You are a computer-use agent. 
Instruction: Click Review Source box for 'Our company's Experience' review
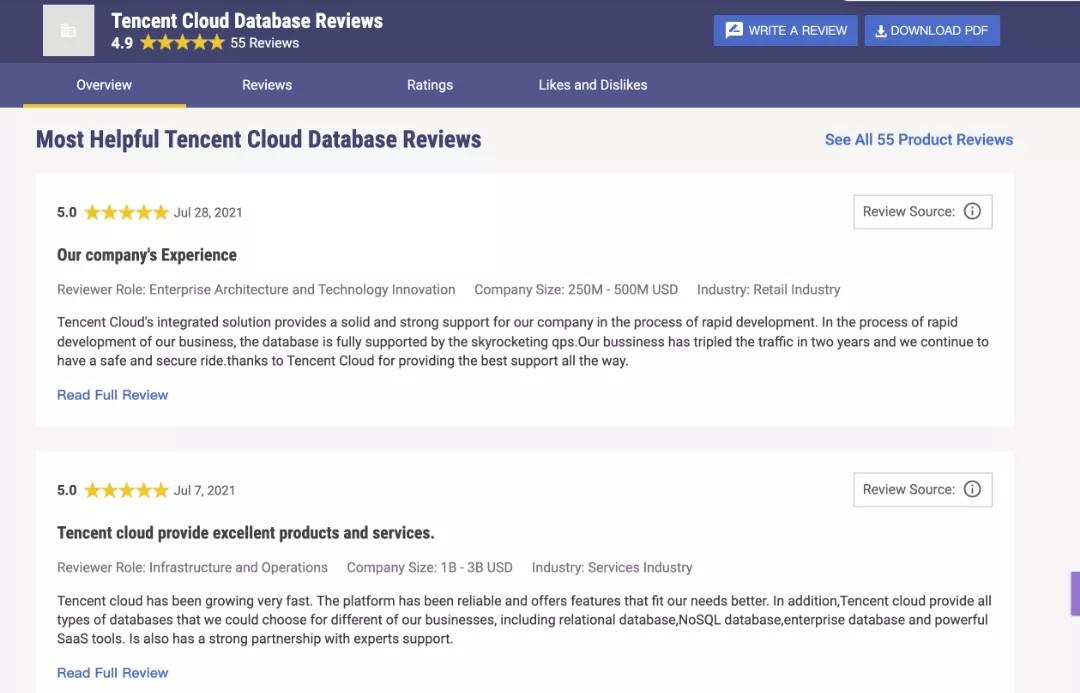[923, 211]
